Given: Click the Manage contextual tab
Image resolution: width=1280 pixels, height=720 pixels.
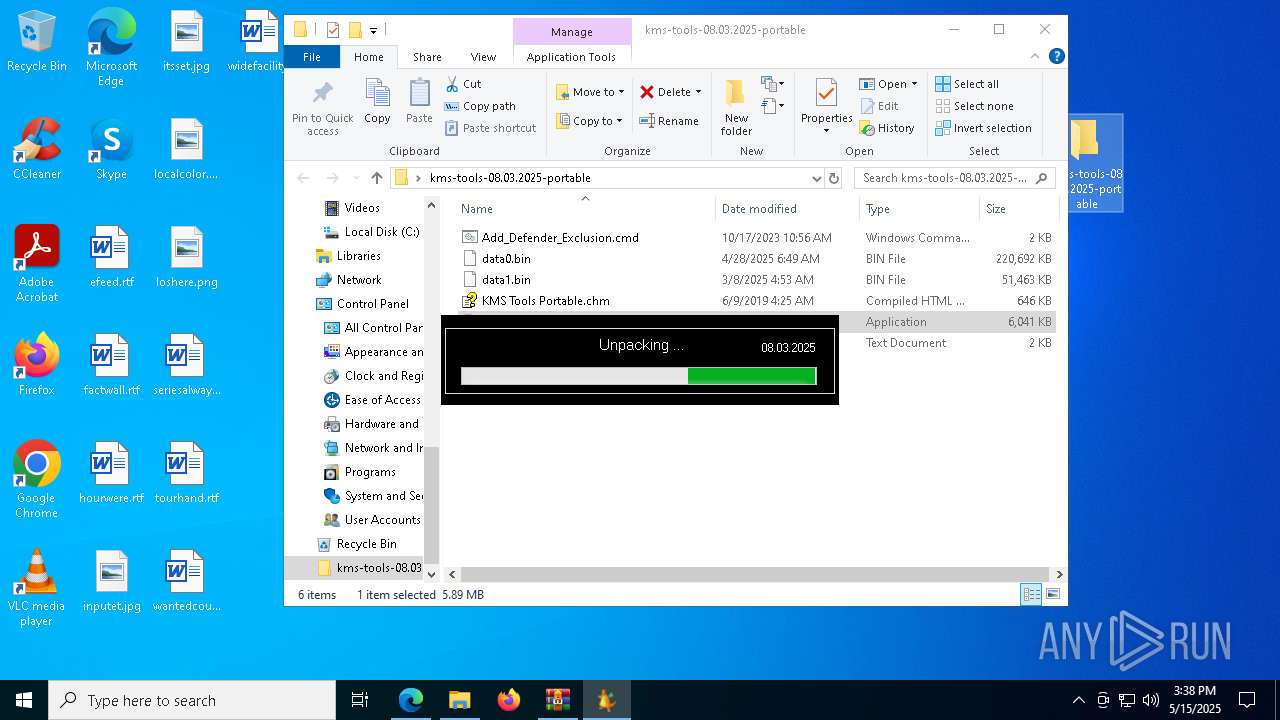Looking at the screenshot, I should tap(572, 32).
